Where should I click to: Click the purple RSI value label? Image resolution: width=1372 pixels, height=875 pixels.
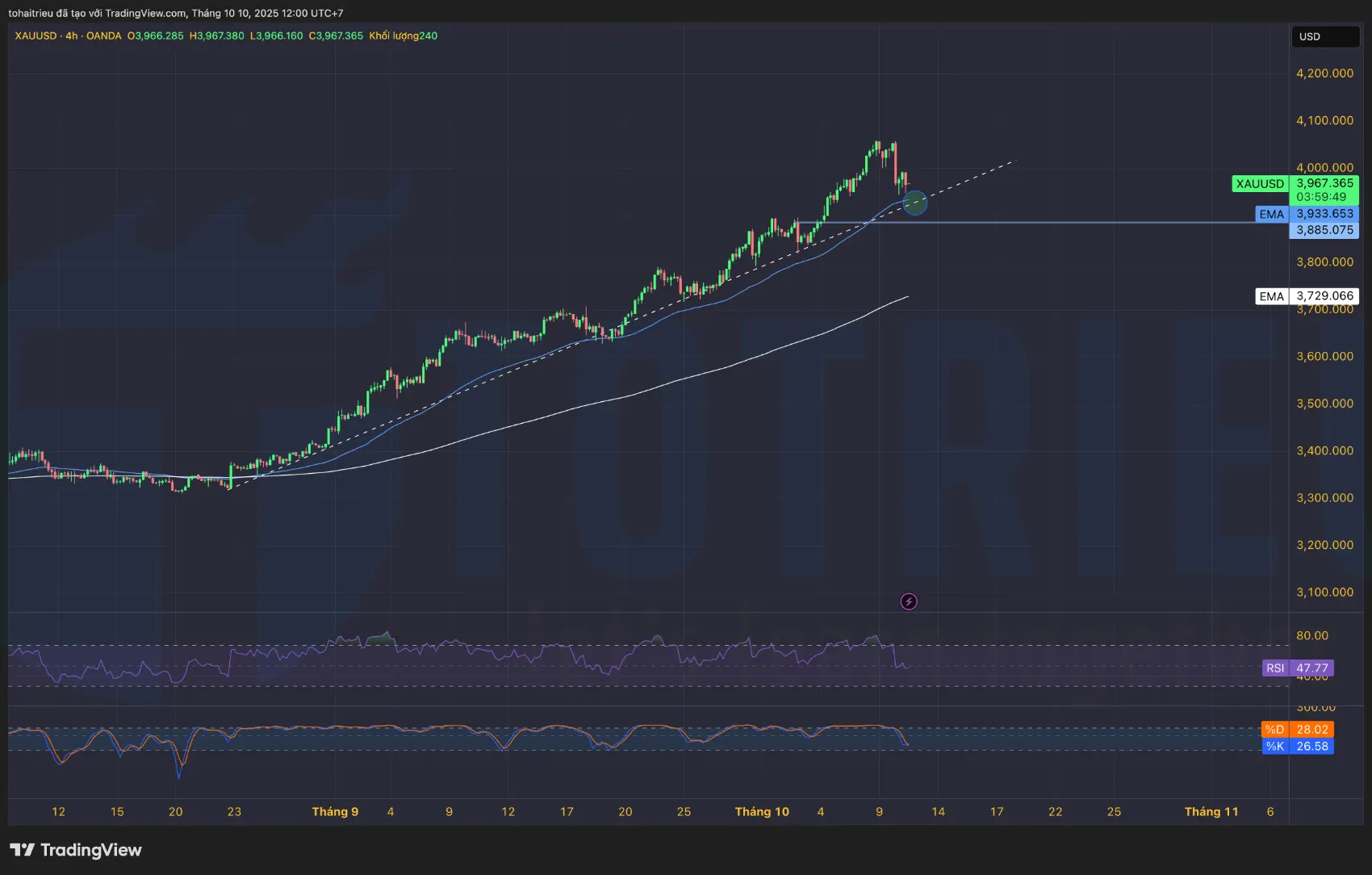(1298, 668)
